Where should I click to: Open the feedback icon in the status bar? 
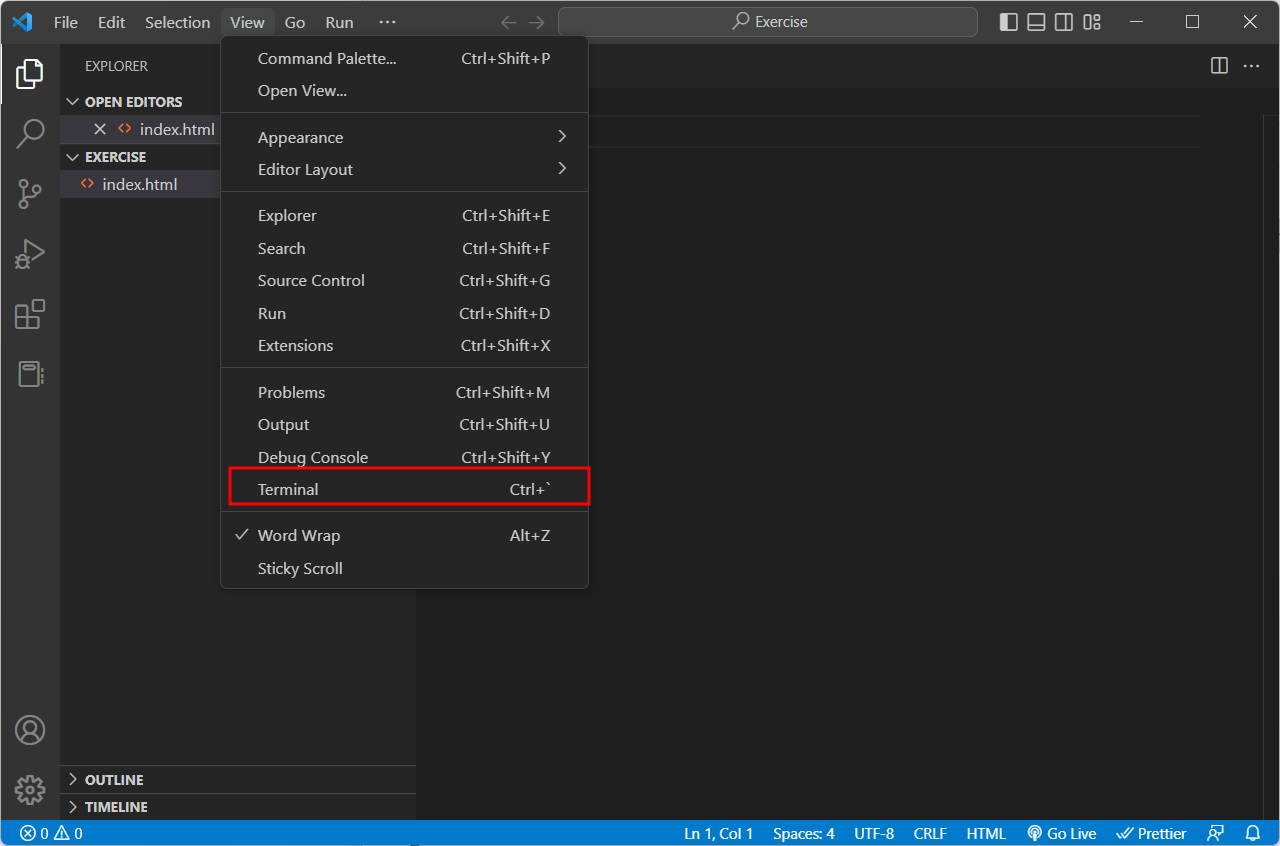click(1216, 833)
